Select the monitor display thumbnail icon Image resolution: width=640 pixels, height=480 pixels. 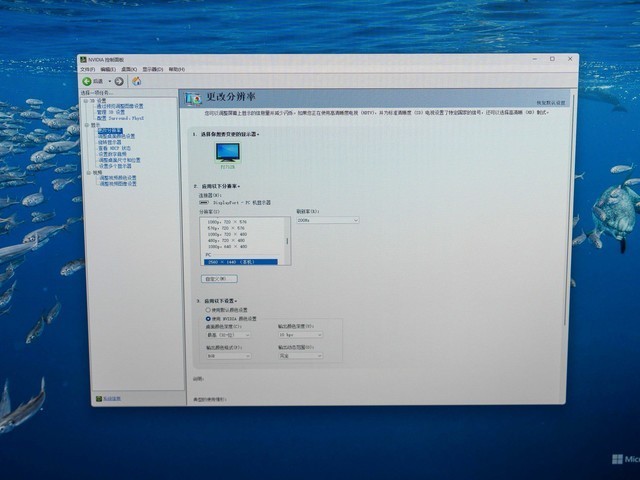(228, 153)
